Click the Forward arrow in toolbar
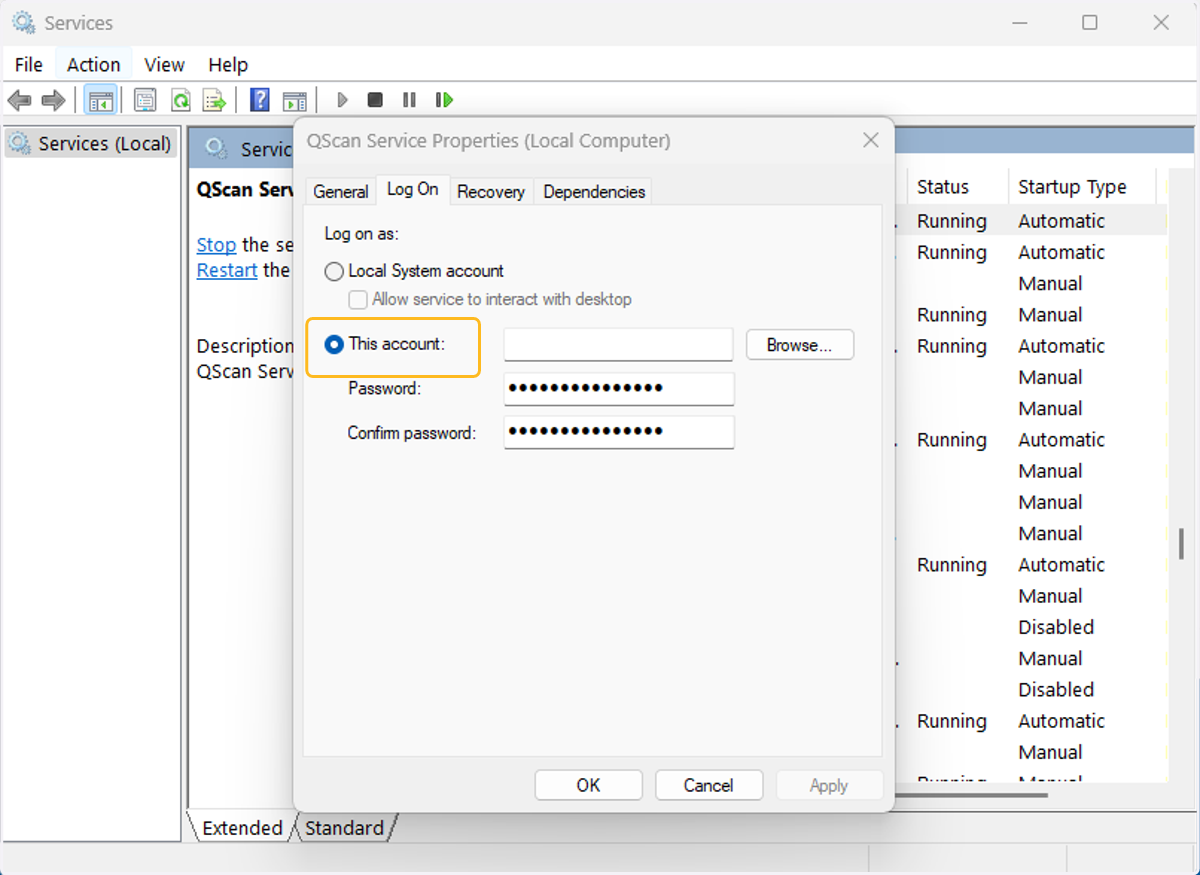This screenshot has height=875, width=1200. [53, 100]
